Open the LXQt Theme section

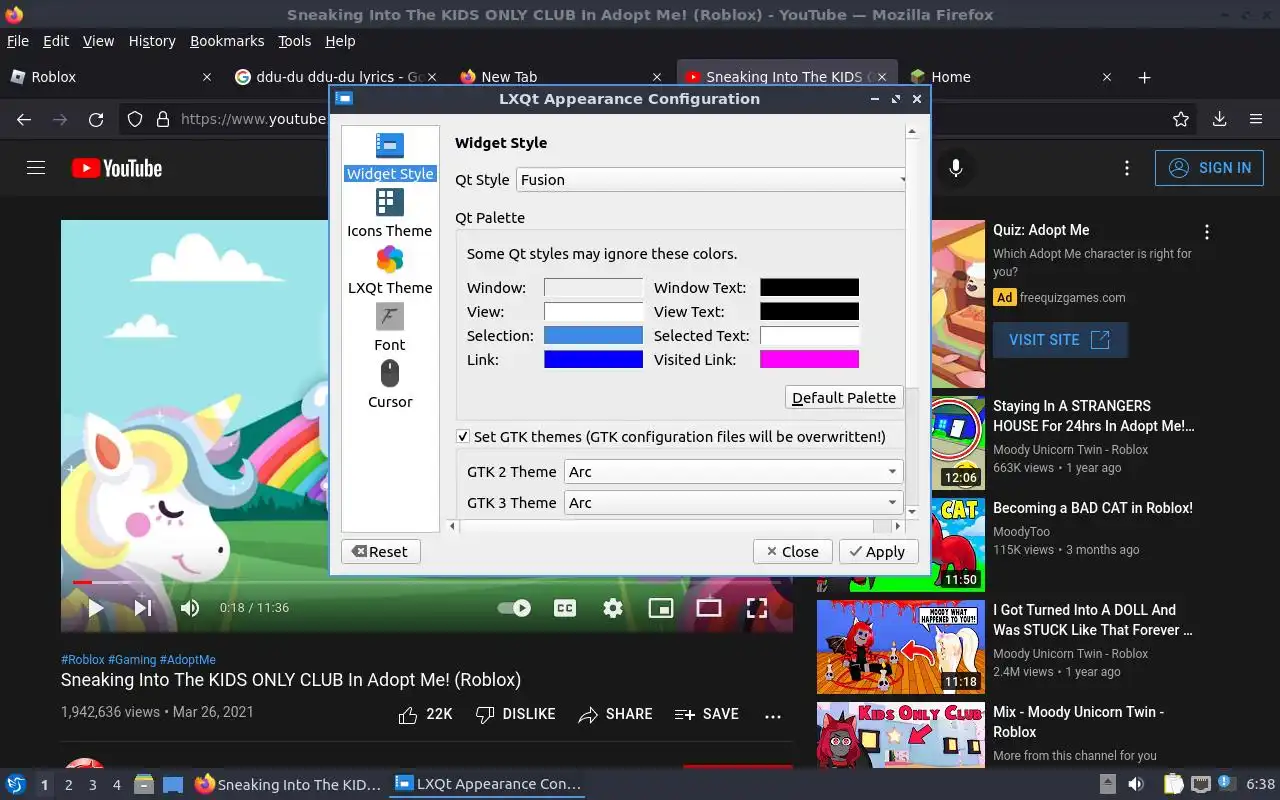pos(389,271)
